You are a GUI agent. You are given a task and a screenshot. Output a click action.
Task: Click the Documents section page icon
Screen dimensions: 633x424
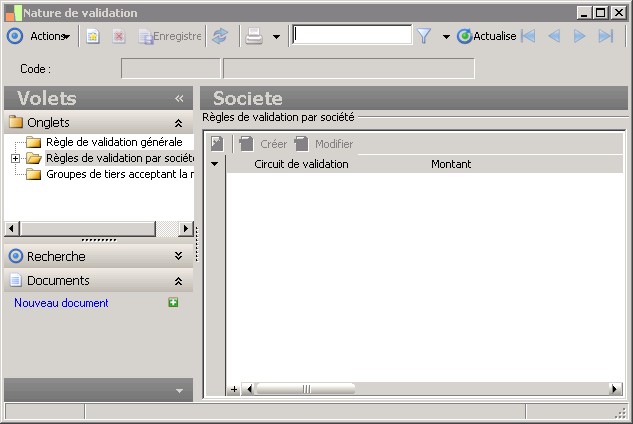click(16, 280)
